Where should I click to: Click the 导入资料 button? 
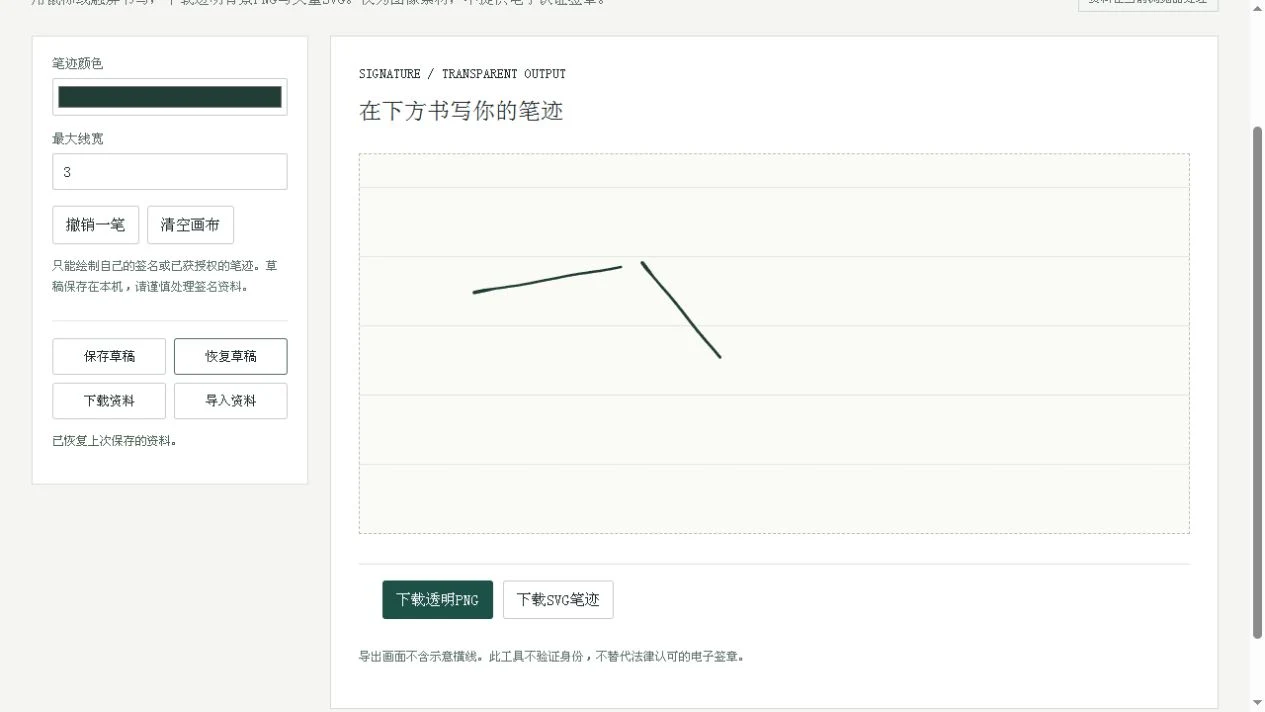point(231,401)
